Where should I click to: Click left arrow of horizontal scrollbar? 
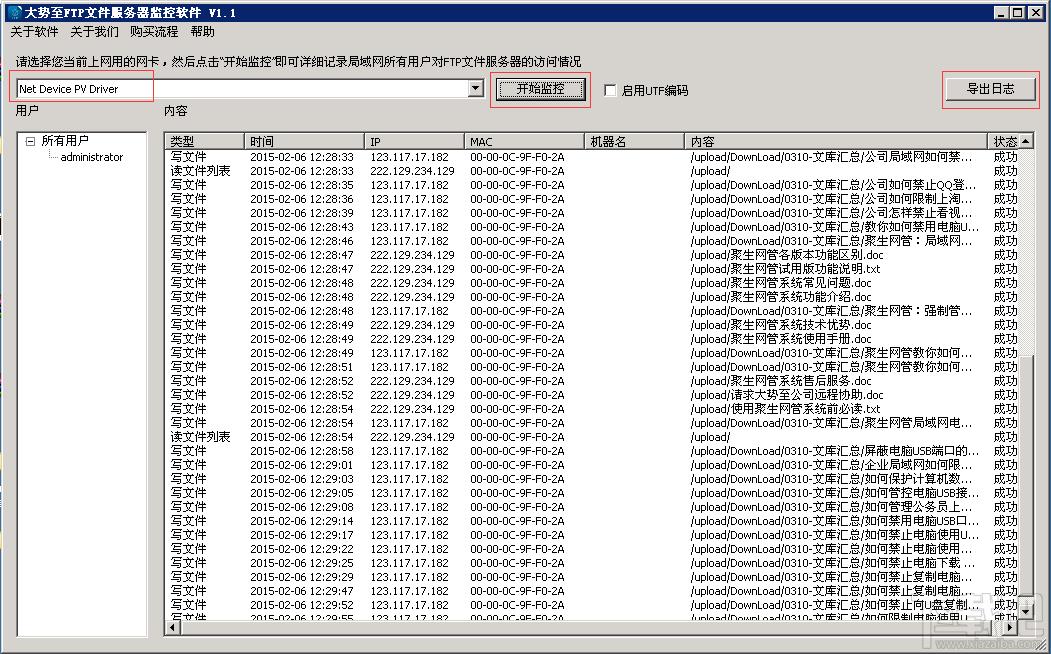(x=173, y=627)
